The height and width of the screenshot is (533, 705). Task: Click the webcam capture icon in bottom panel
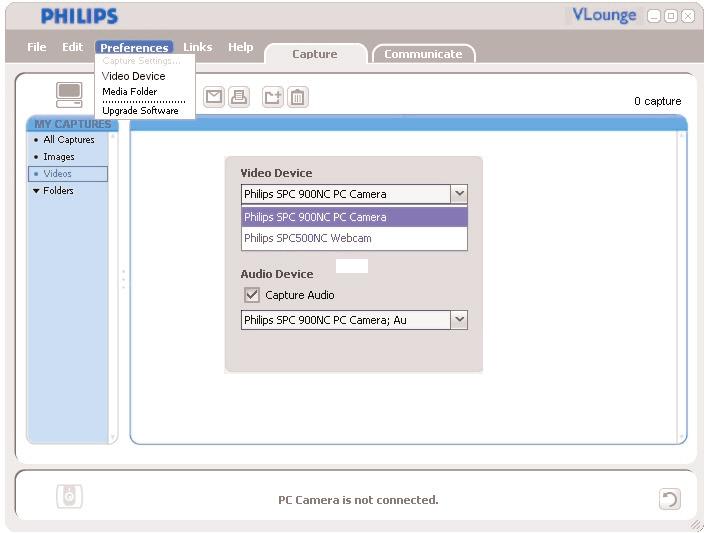(x=69, y=497)
